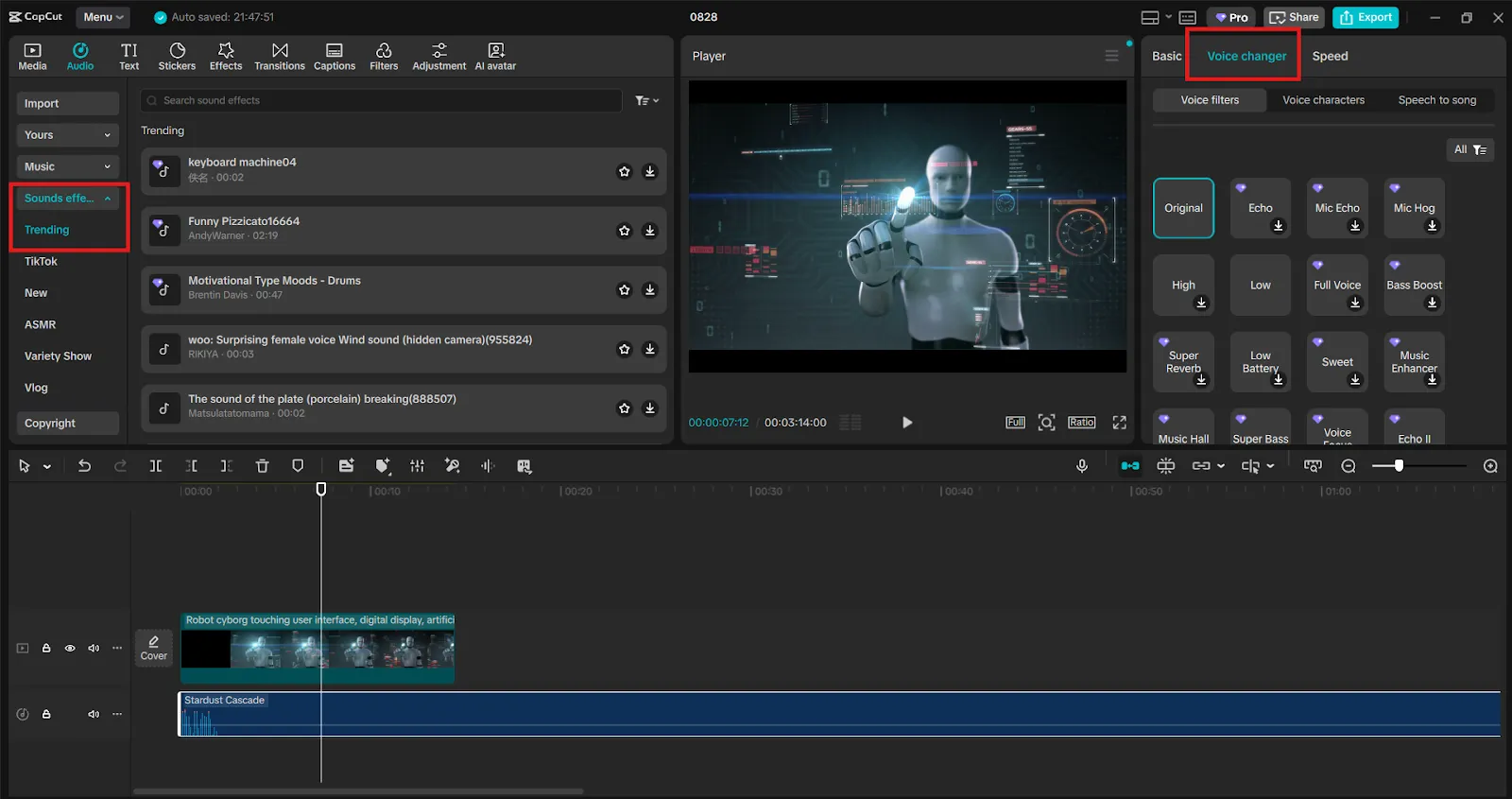Open the Media panel
The image size is (1512, 799).
(x=32, y=57)
